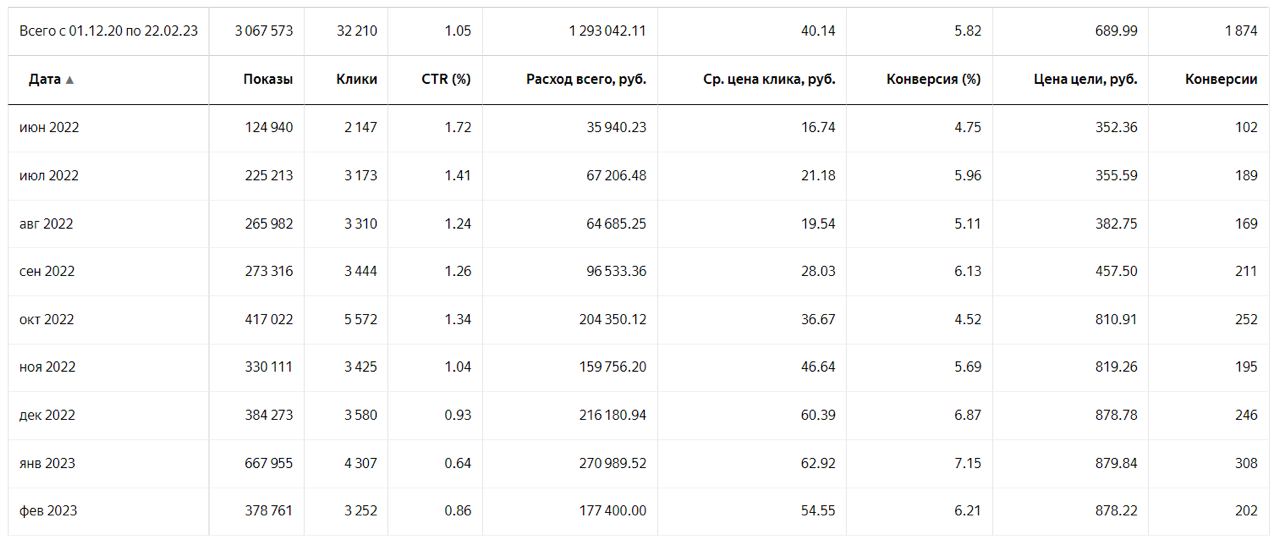Screen dimensions: 1280x546
Task: Sort by the Конверсии column header
Action: point(1221,80)
